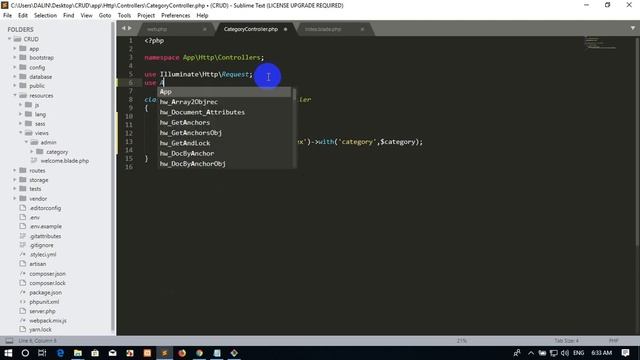Open the File menu

pos(7,16)
